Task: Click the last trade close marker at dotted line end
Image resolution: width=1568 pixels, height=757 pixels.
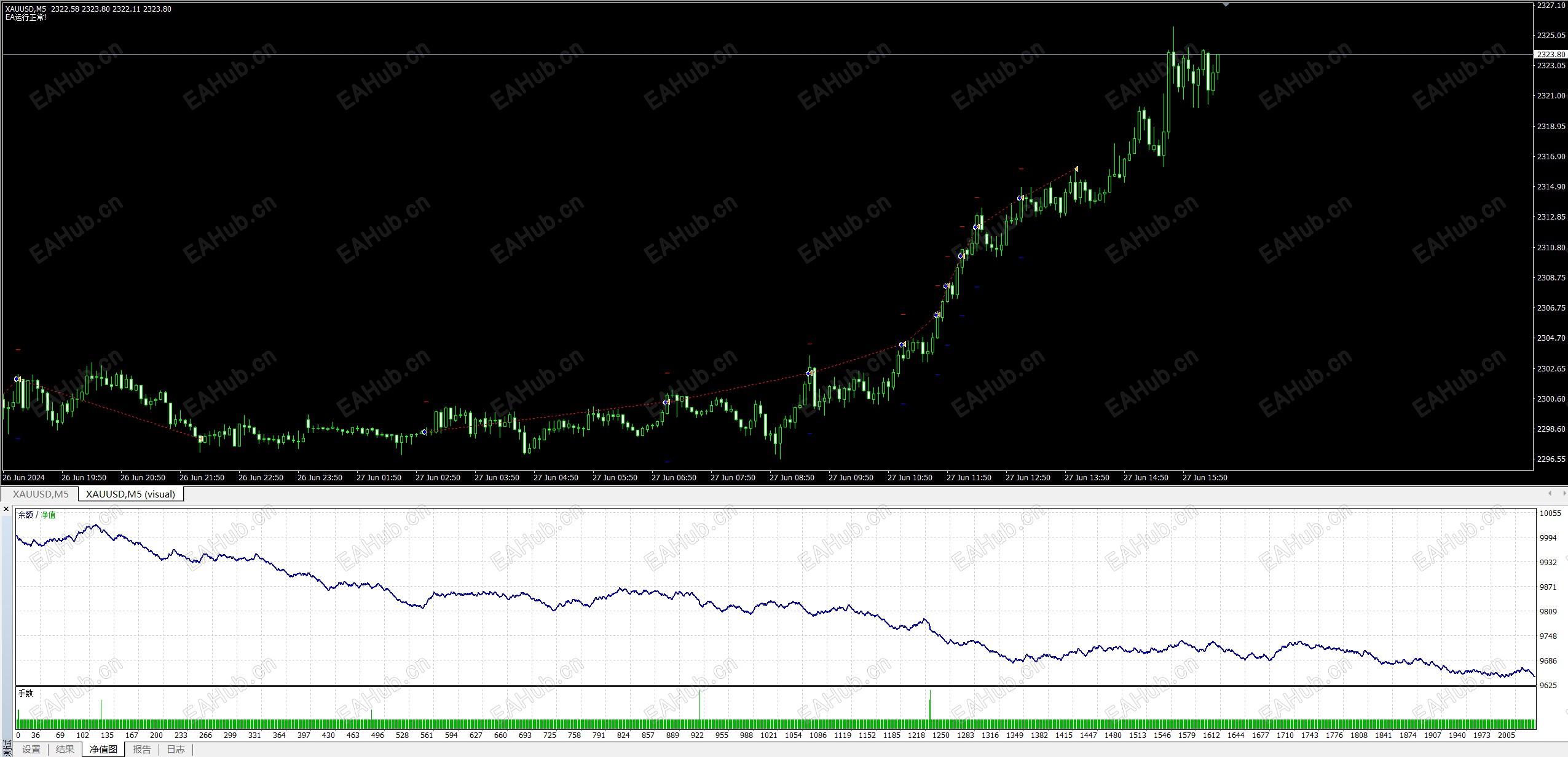Action: click(1076, 168)
